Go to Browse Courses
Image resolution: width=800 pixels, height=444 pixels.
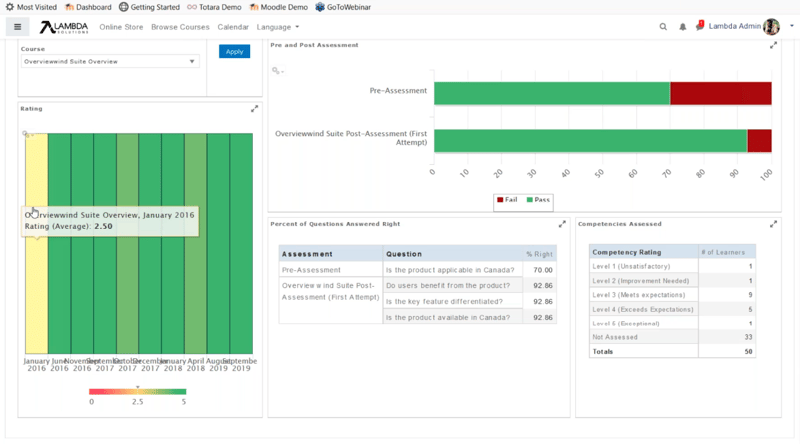pos(180,27)
